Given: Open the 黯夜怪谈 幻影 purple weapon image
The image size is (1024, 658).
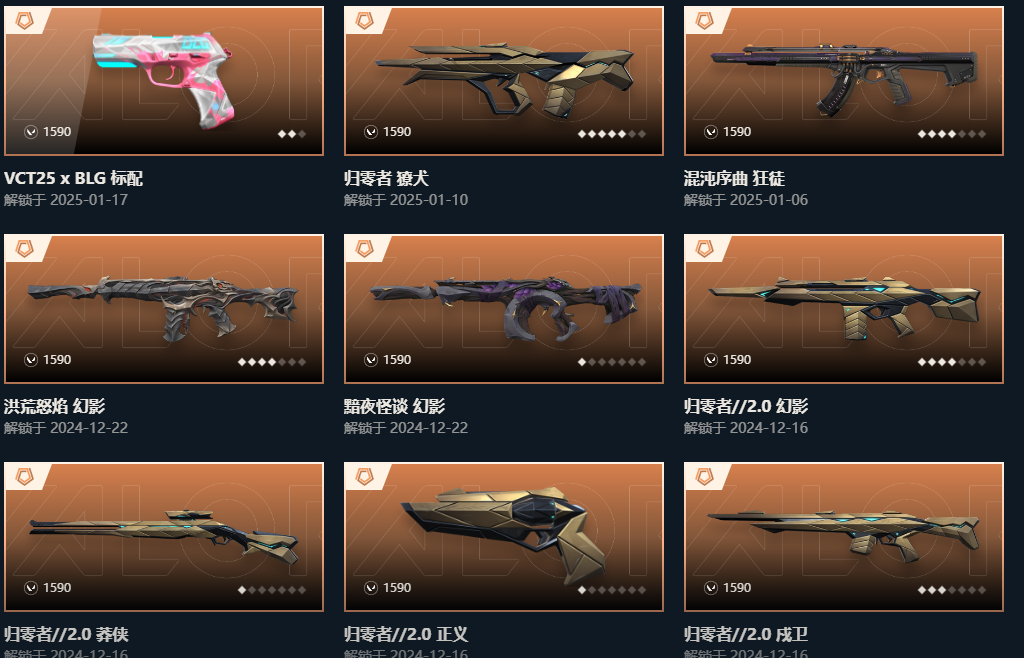Looking at the screenshot, I should tap(504, 309).
